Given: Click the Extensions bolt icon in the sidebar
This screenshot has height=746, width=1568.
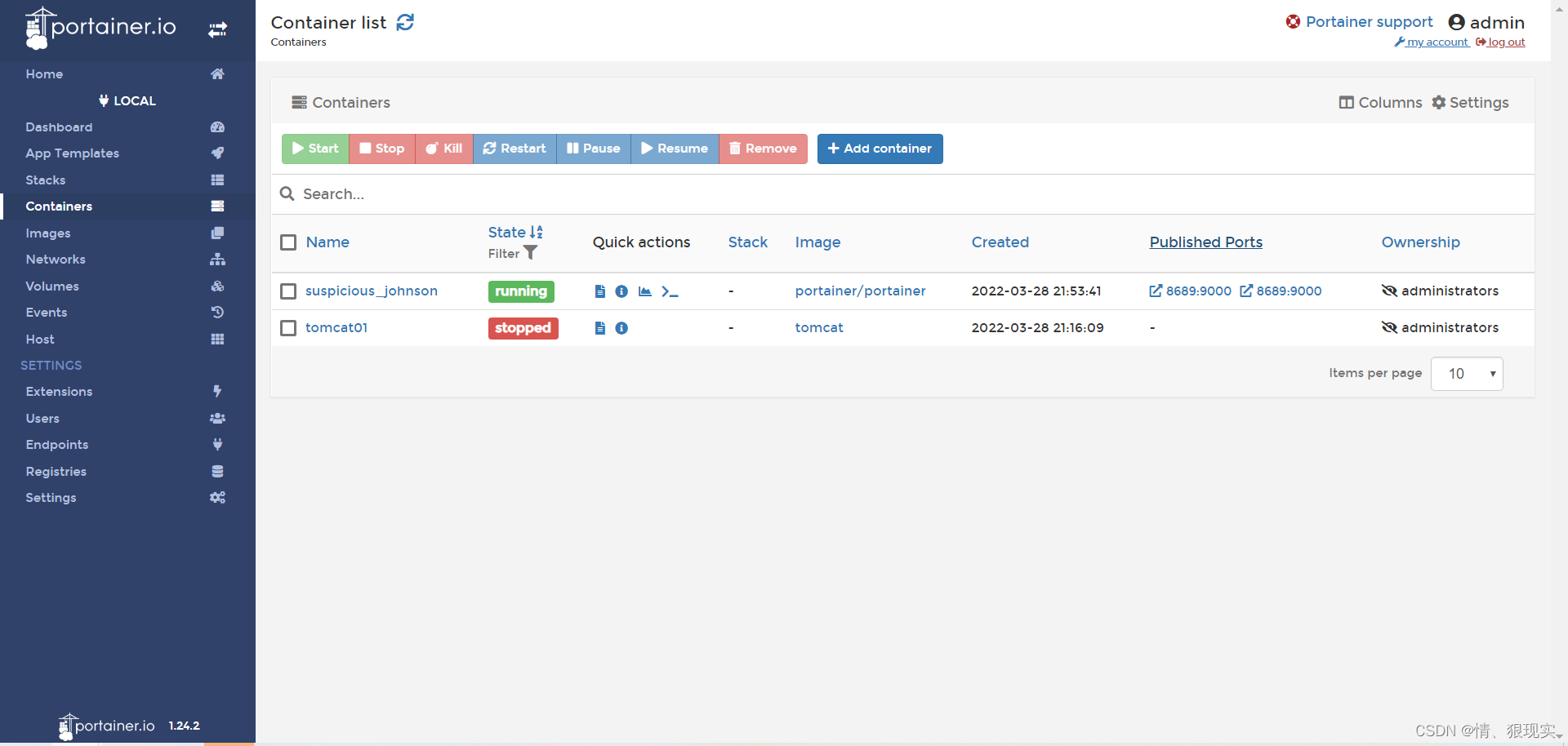Looking at the screenshot, I should click(217, 391).
